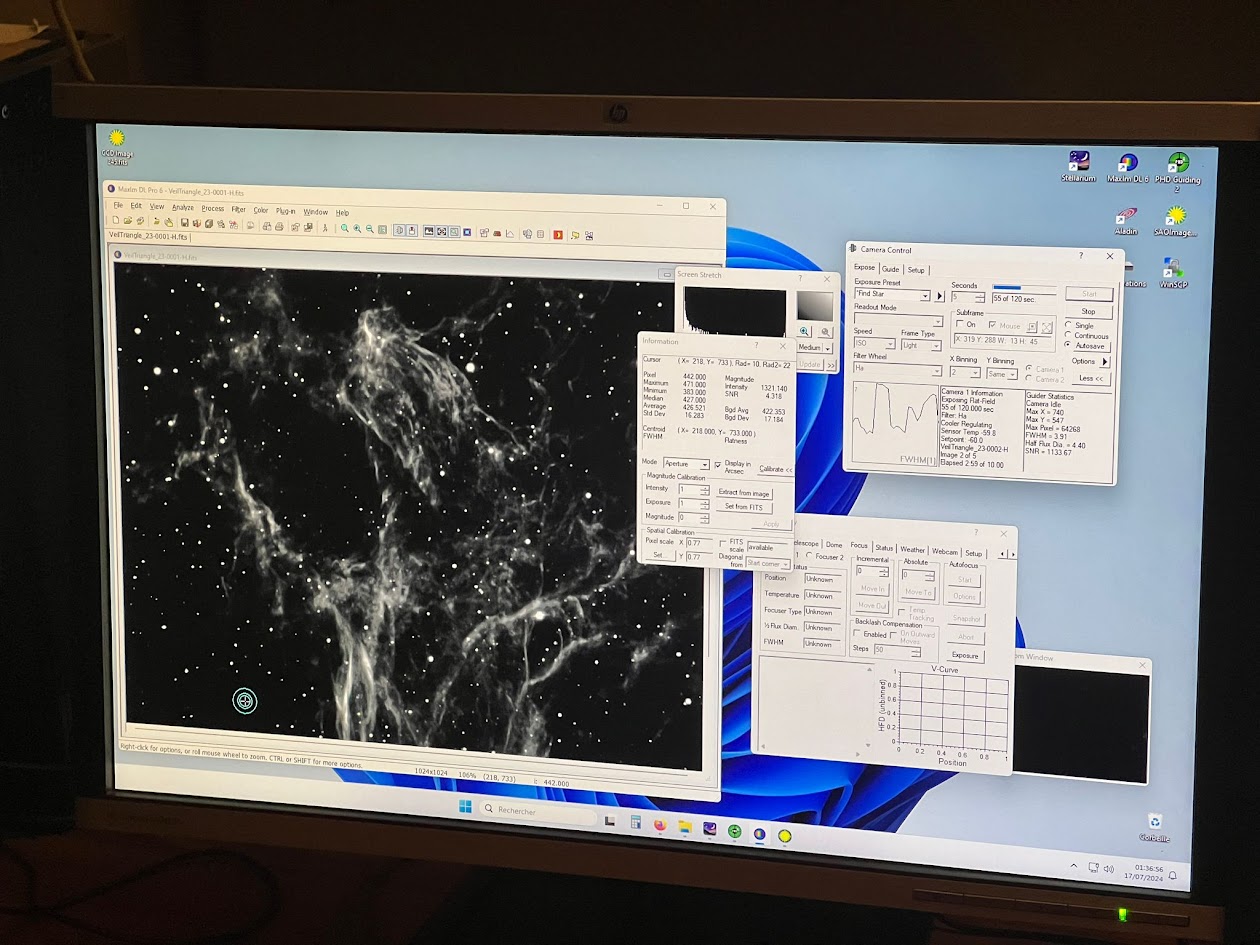Click the Calibrate << button
The image size is (1260, 945).
click(776, 469)
